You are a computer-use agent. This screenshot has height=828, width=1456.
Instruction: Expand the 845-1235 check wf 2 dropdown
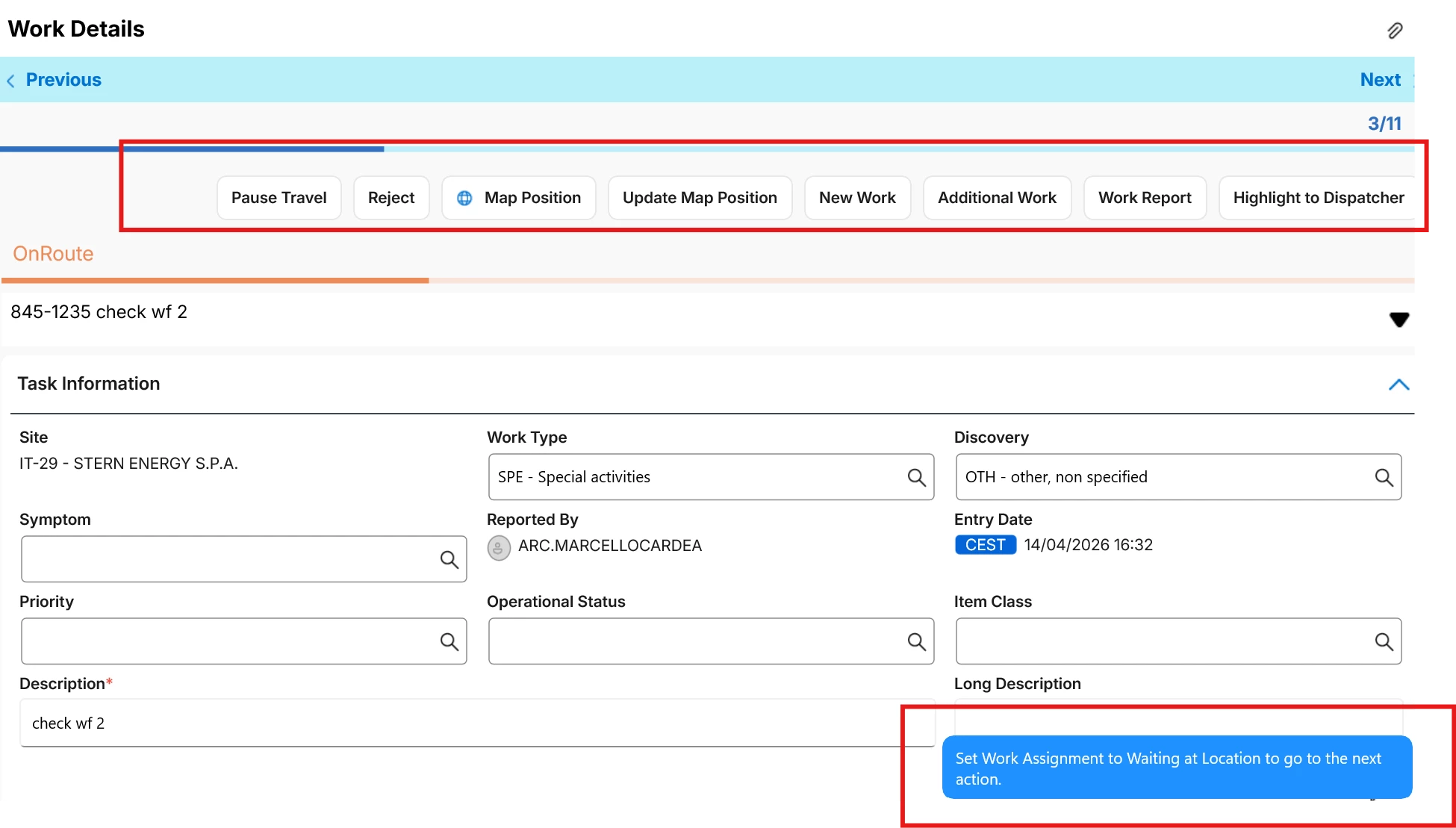pyautogui.click(x=1399, y=320)
